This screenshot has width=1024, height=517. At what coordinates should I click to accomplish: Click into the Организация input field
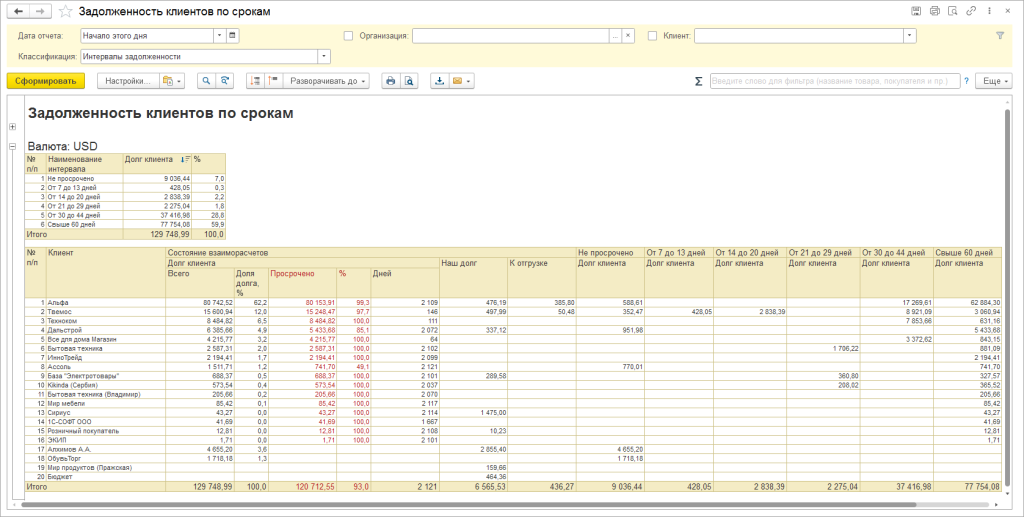[511, 36]
